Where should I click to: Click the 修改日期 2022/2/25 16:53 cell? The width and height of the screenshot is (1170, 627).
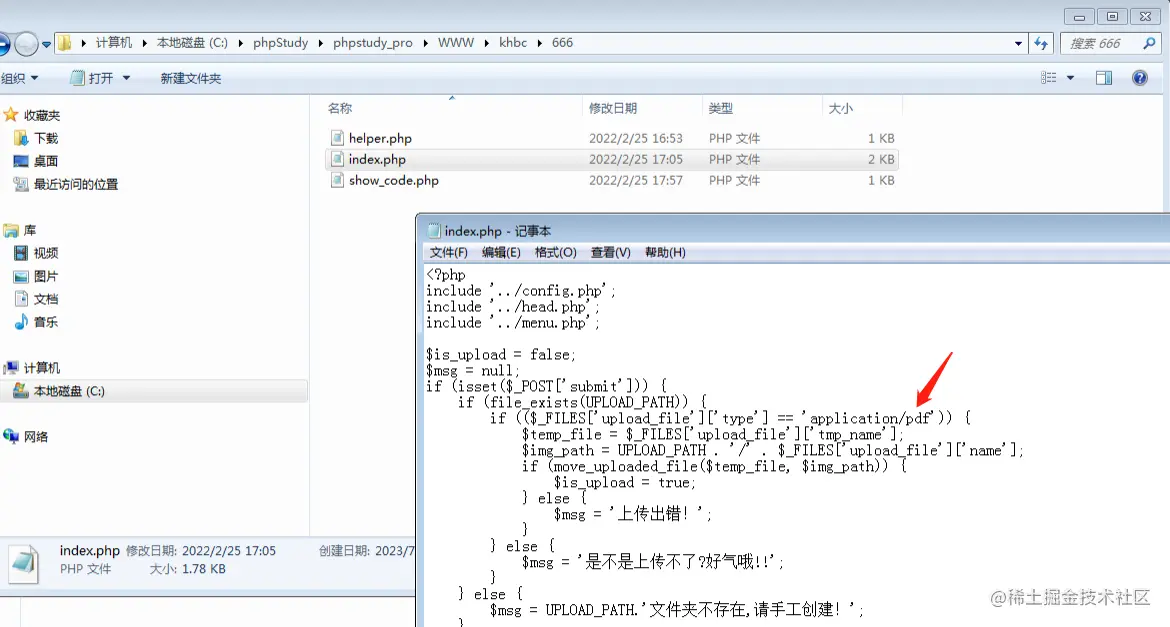coord(636,138)
